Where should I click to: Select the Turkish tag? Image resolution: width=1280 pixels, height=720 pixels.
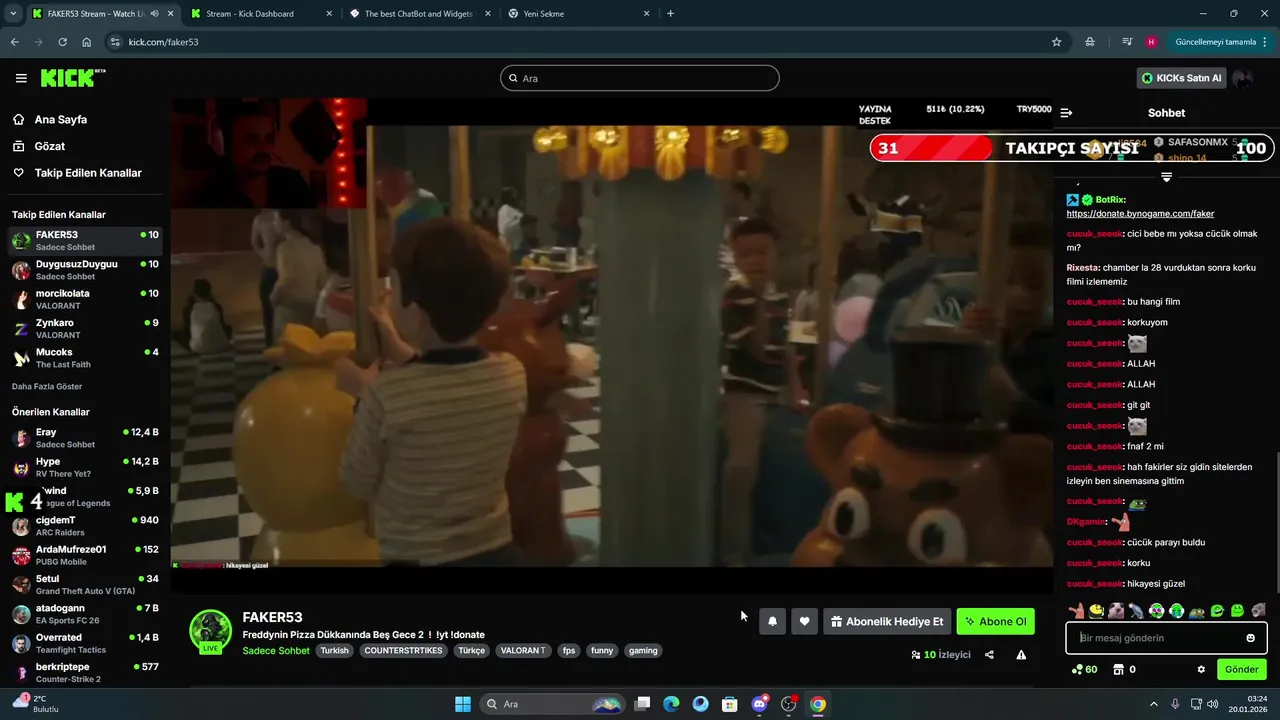[334, 651]
